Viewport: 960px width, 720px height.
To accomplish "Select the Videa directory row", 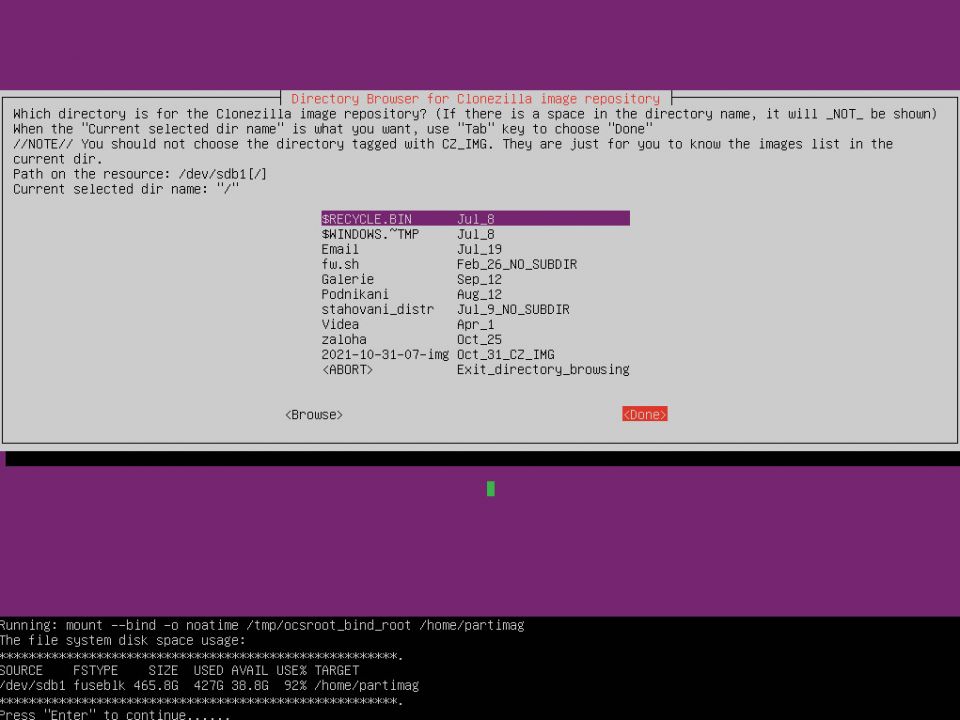I will (475, 324).
